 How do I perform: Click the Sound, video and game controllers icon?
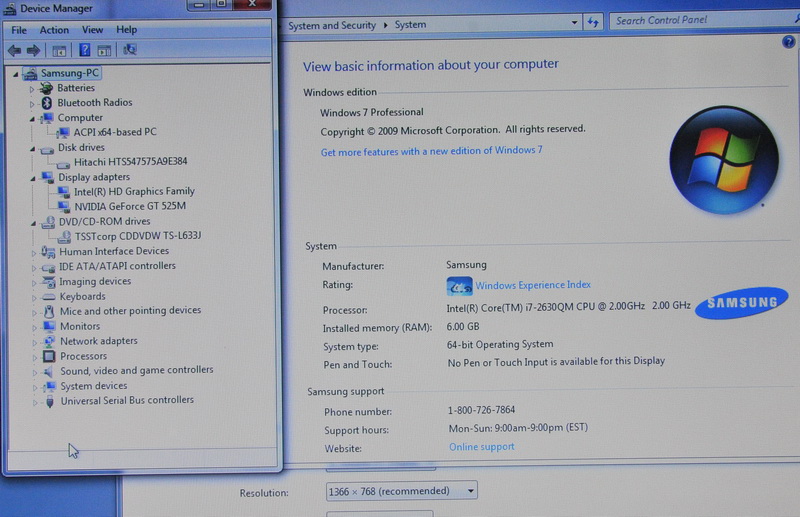click(x=48, y=371)
